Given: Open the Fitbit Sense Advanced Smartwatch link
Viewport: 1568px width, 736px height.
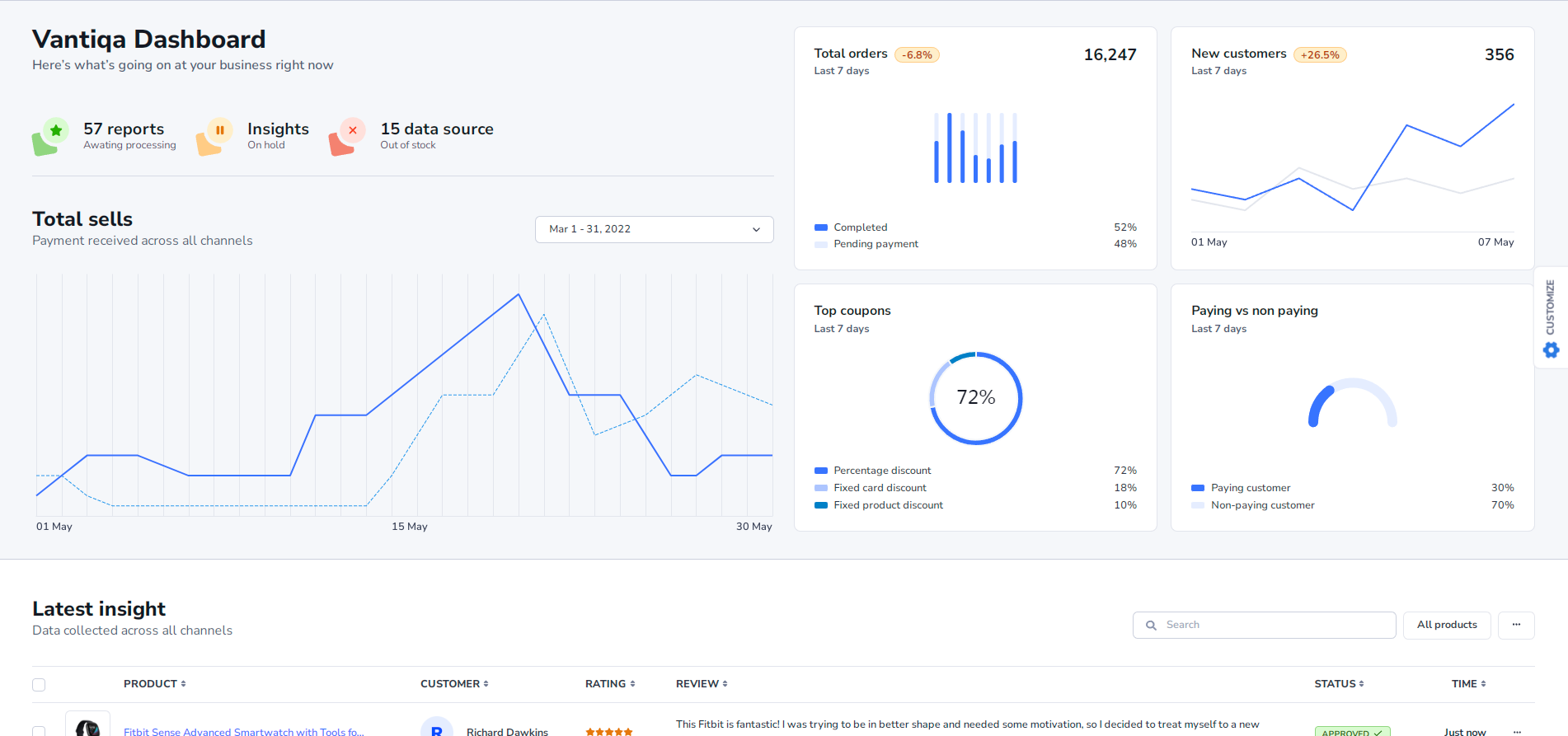Looking at the screenshot, I should pyautogui.click(x=244, y=732).
